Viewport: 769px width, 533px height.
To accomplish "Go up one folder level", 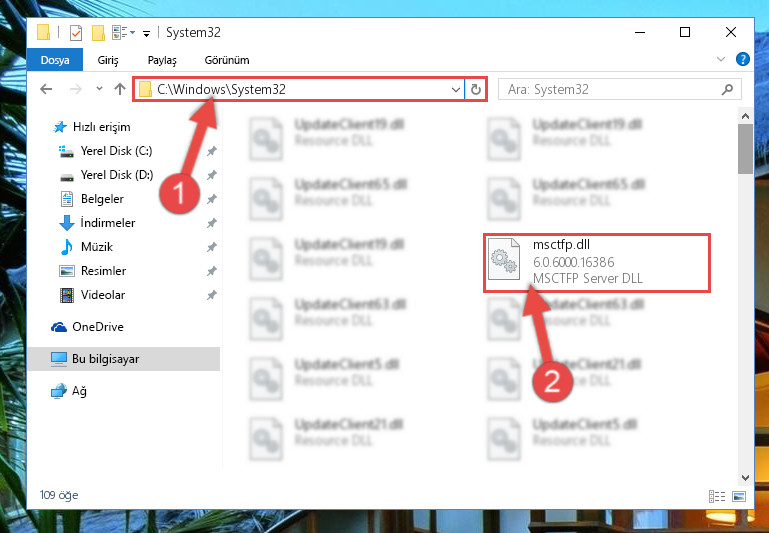I will 120,89.
